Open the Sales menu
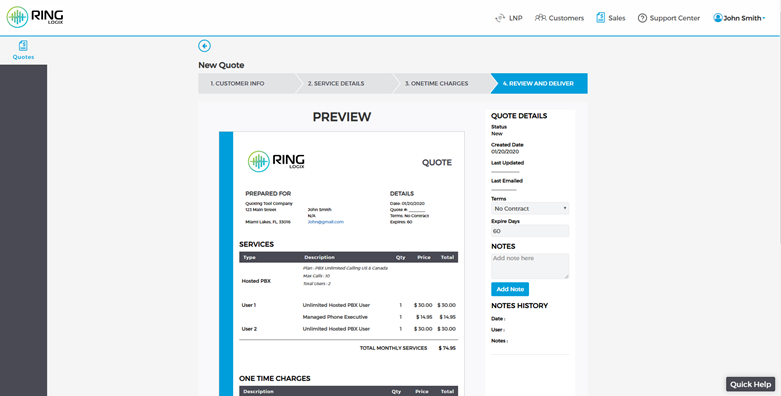The height and width of the screenshot is (396, 781). pos(611,18)
